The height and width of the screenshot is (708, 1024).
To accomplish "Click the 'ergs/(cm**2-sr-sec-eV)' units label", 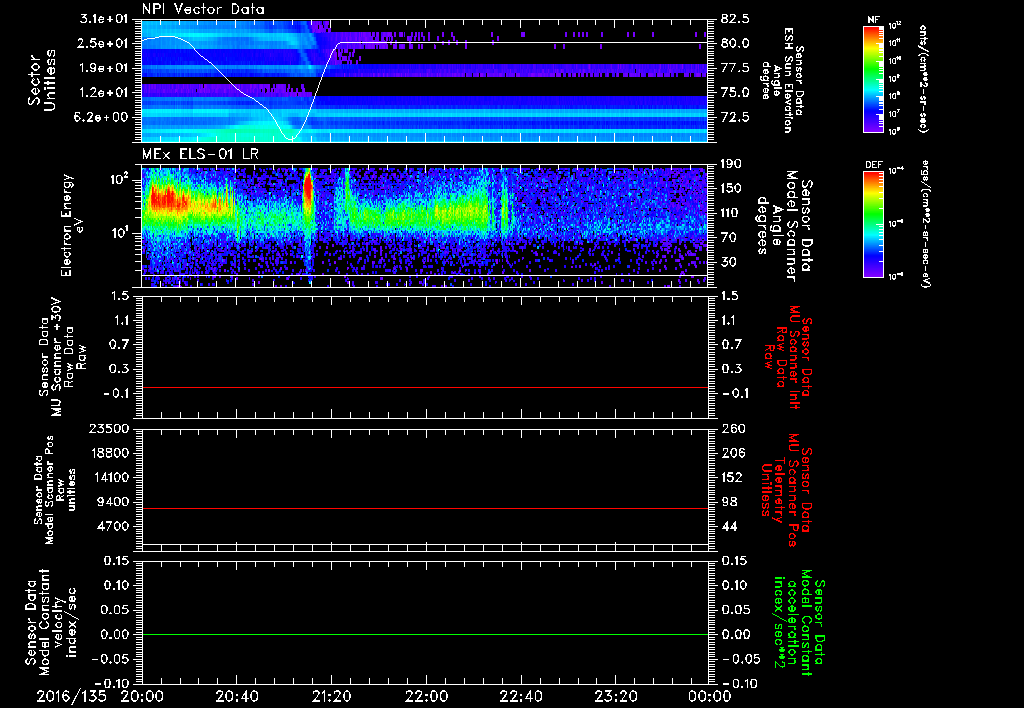I will 925,224.
